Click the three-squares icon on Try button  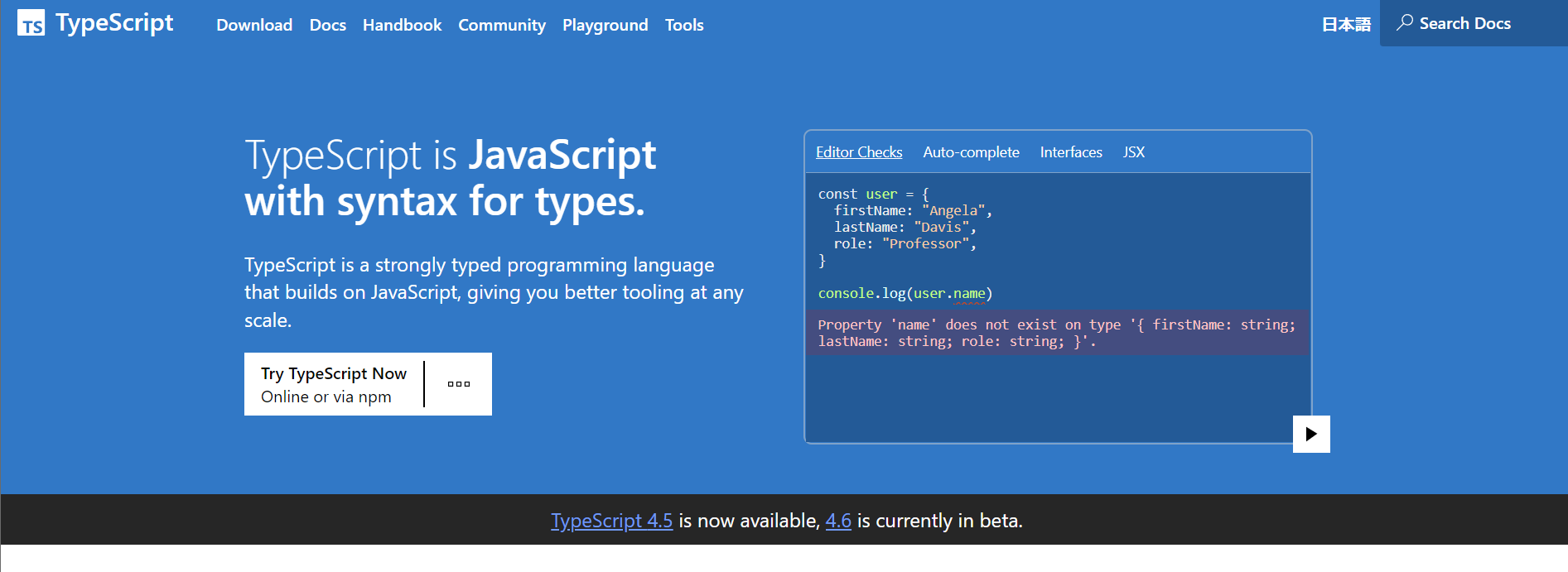(x=459, y=384)
